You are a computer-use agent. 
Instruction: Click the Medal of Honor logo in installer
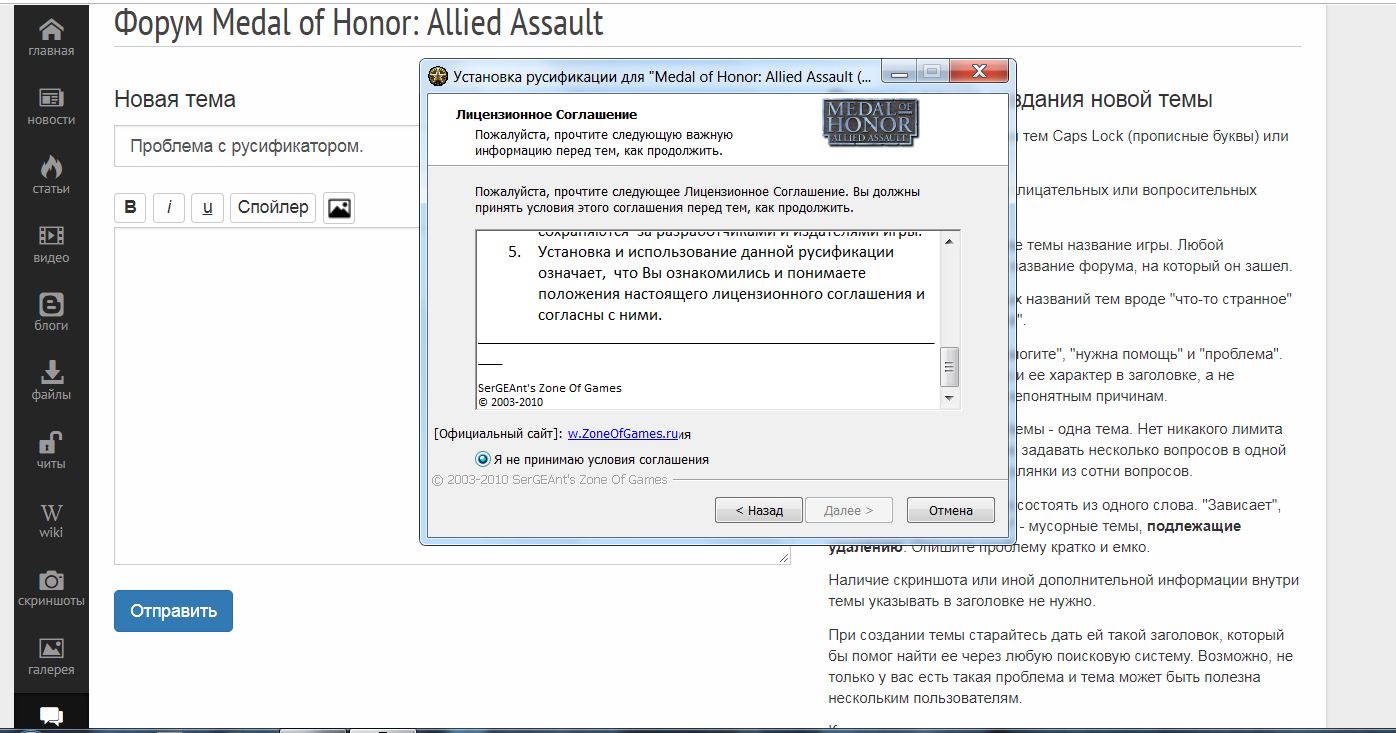pos(870,124)
